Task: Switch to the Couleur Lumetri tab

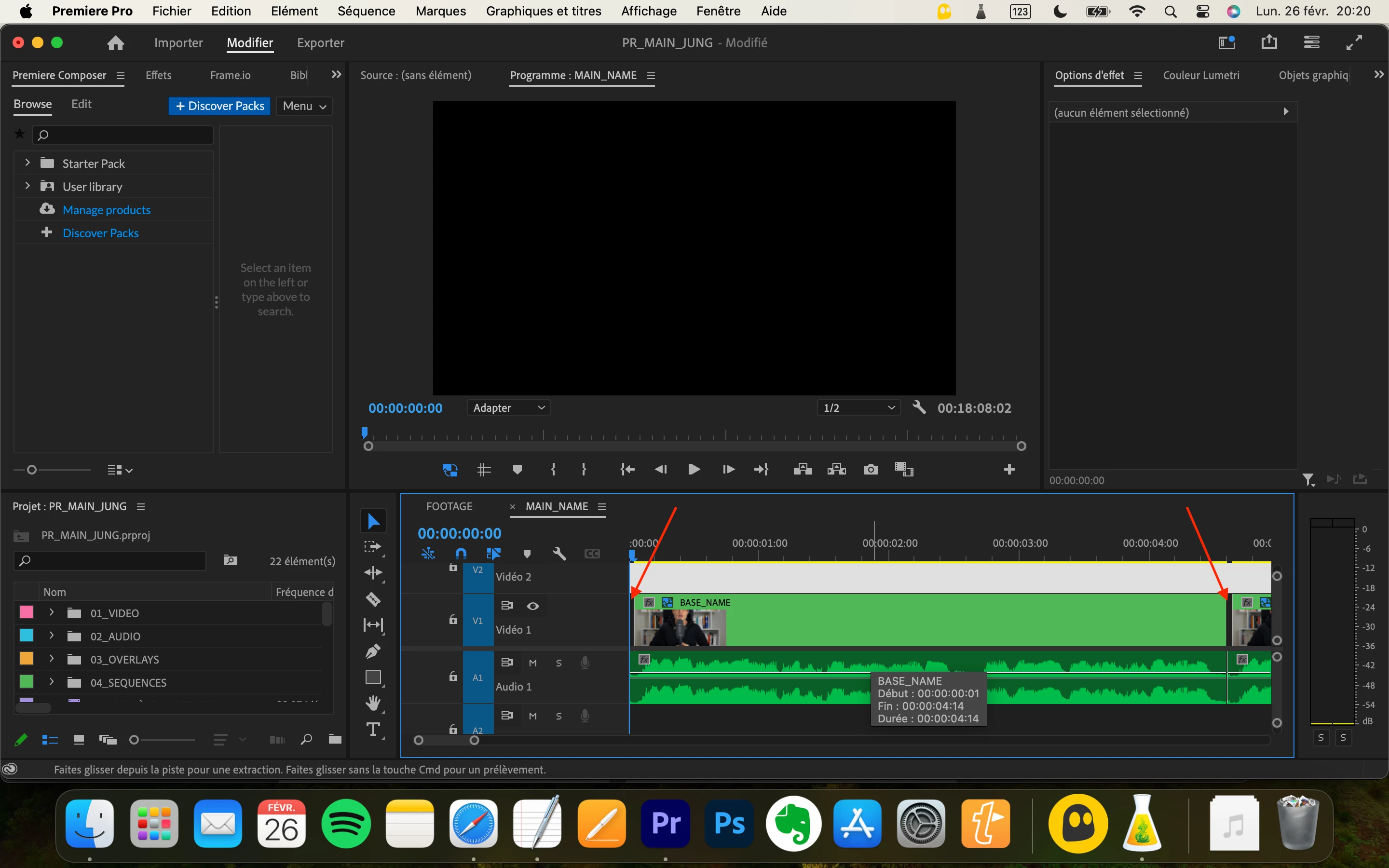Action: (x=1201, y=75)
